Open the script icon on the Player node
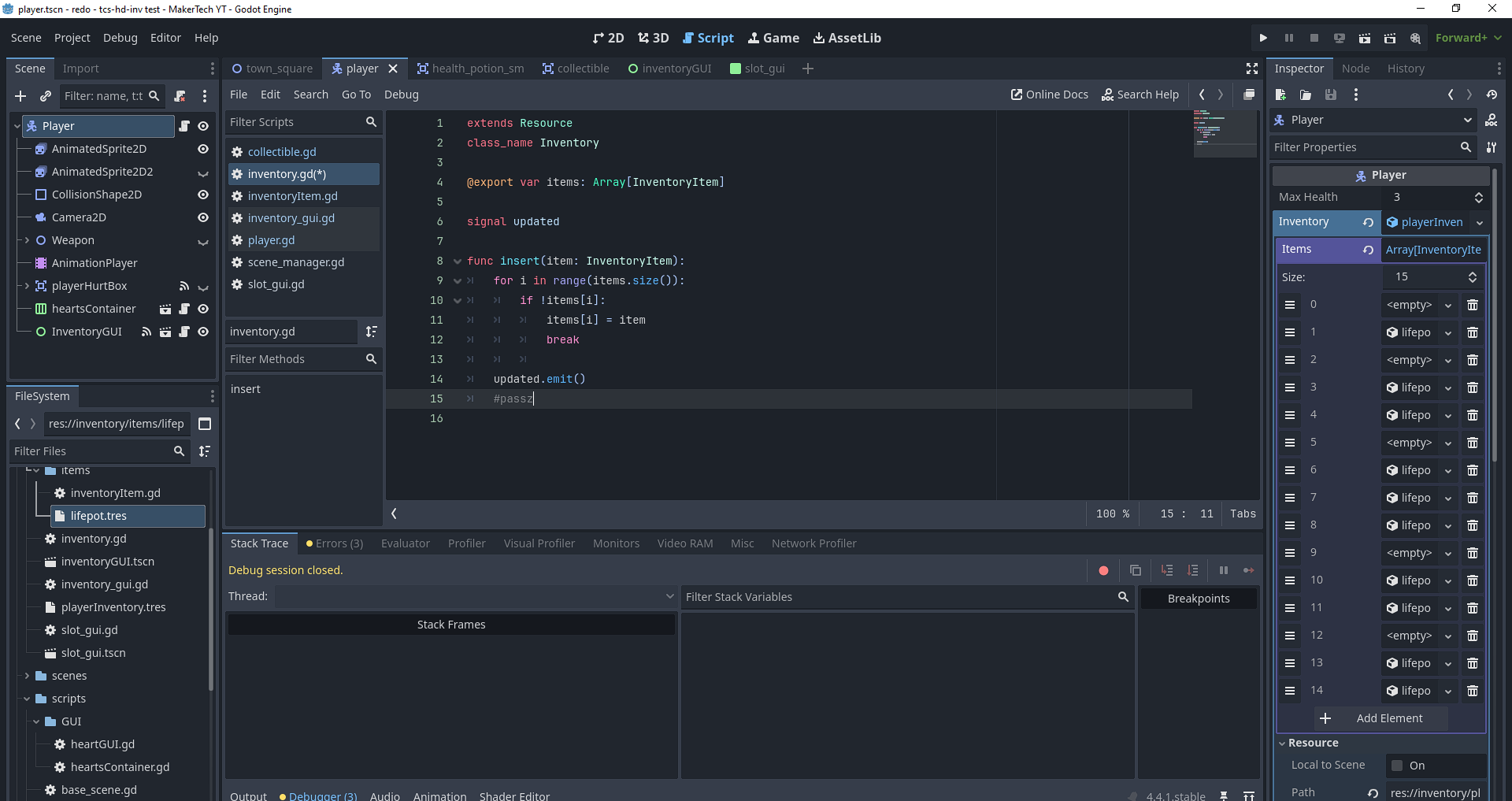Image resolution: width=1512 pixels, height=801 pixels. click(184, 126)
